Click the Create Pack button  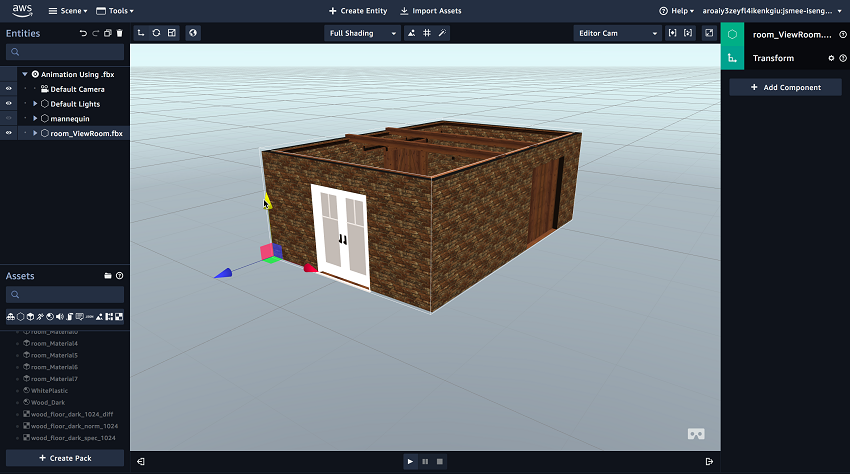(x=65, y=458)
